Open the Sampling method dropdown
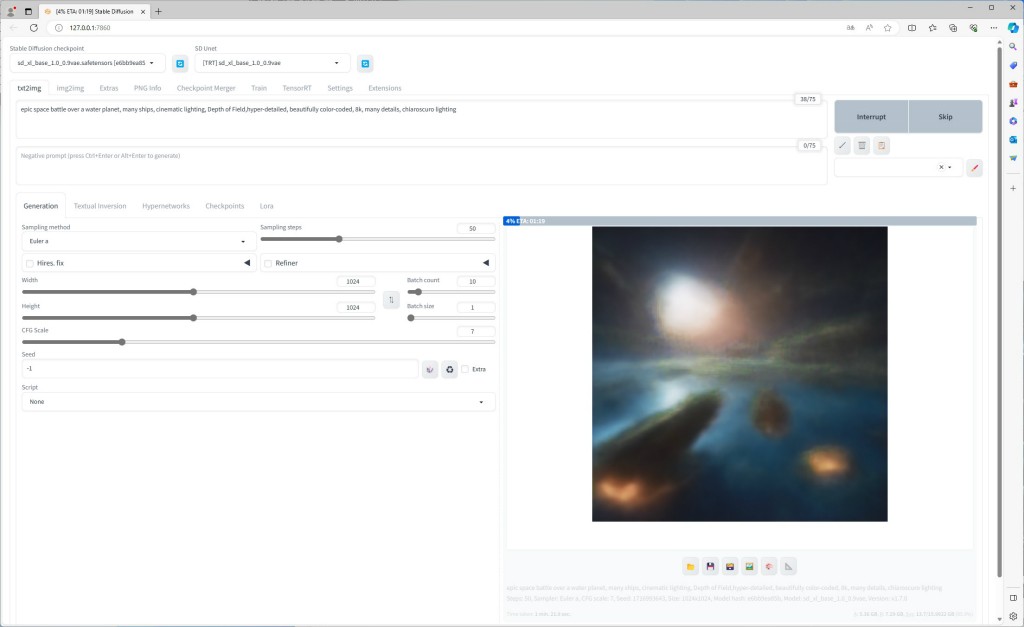 (x=136, y=241)
